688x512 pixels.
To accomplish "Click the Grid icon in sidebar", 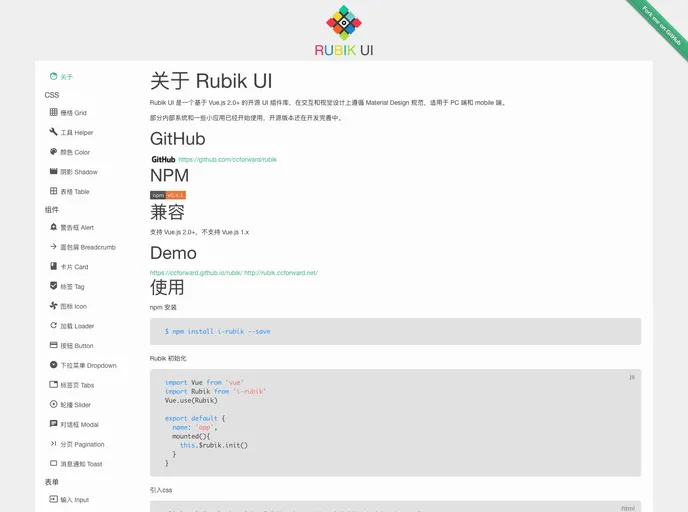I will tap(54, 112).
